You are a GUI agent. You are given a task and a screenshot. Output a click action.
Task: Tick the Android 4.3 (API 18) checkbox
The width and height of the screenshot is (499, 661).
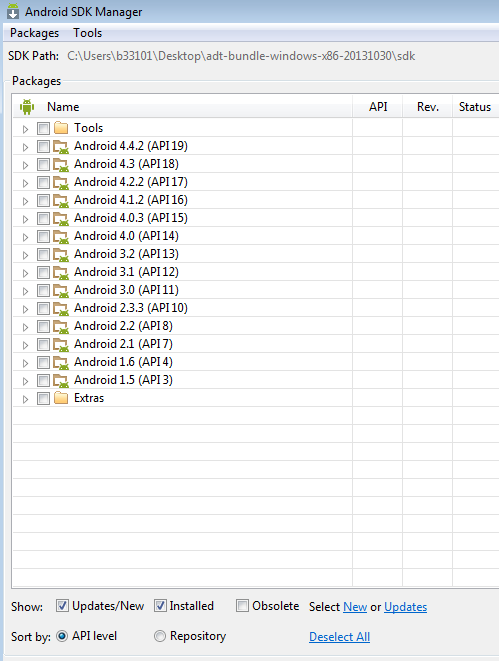[43, 164]
